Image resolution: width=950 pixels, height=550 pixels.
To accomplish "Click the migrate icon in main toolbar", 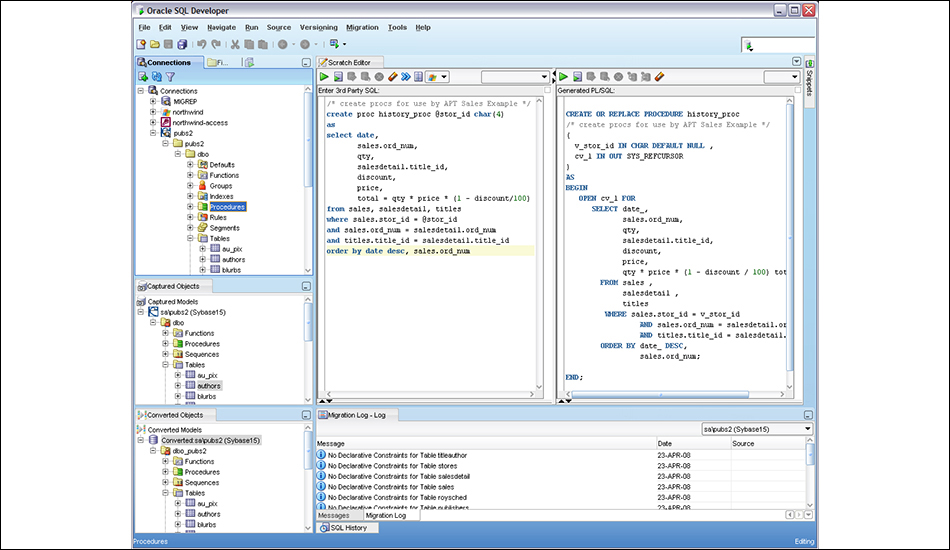I will (334, 44).
